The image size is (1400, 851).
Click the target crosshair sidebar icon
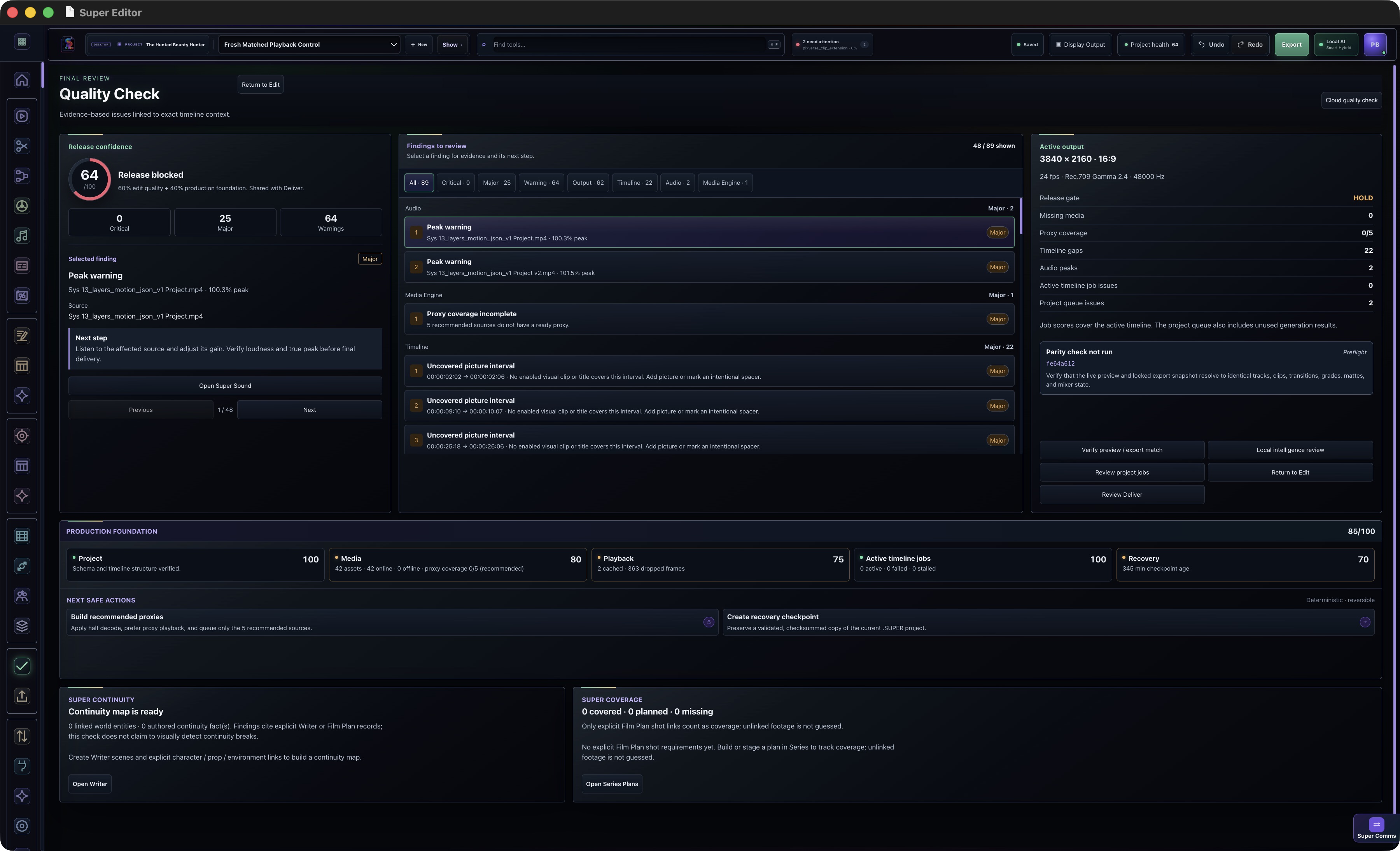coord(22,436)
